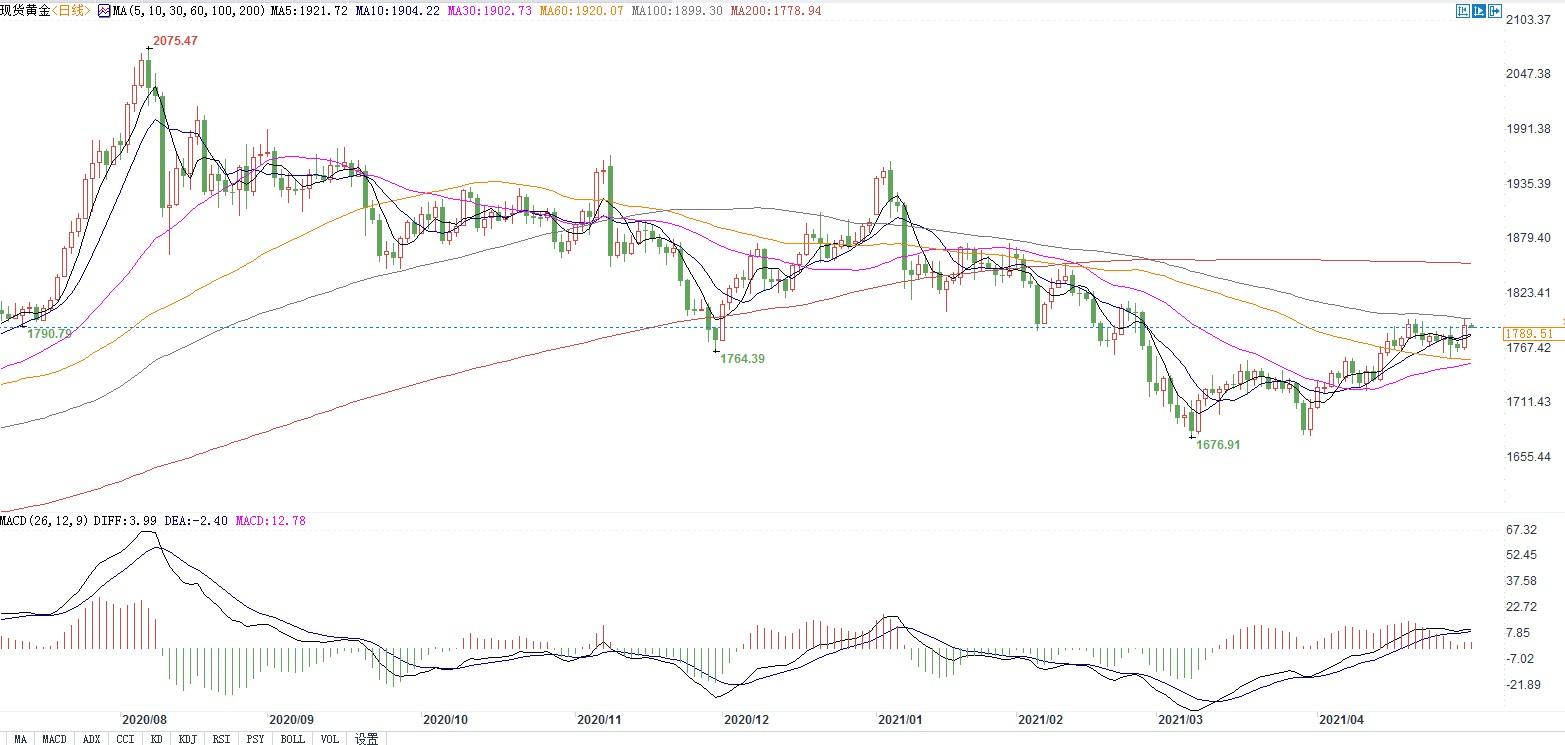Click the 22.72 MACD axis label
The image size is (1565, 745).
[x=1521, y=607]
